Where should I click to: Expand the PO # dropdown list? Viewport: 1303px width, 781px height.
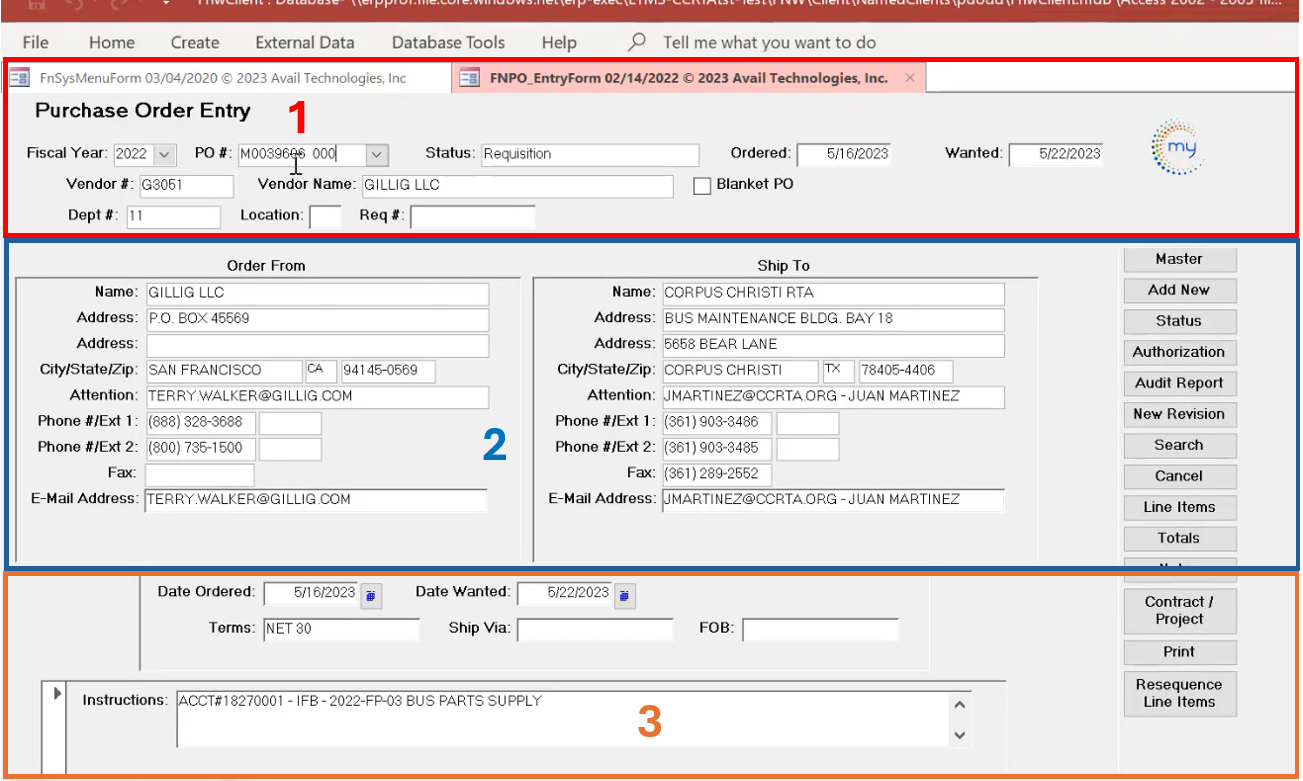pyautogui.click(x=376, y=155)
